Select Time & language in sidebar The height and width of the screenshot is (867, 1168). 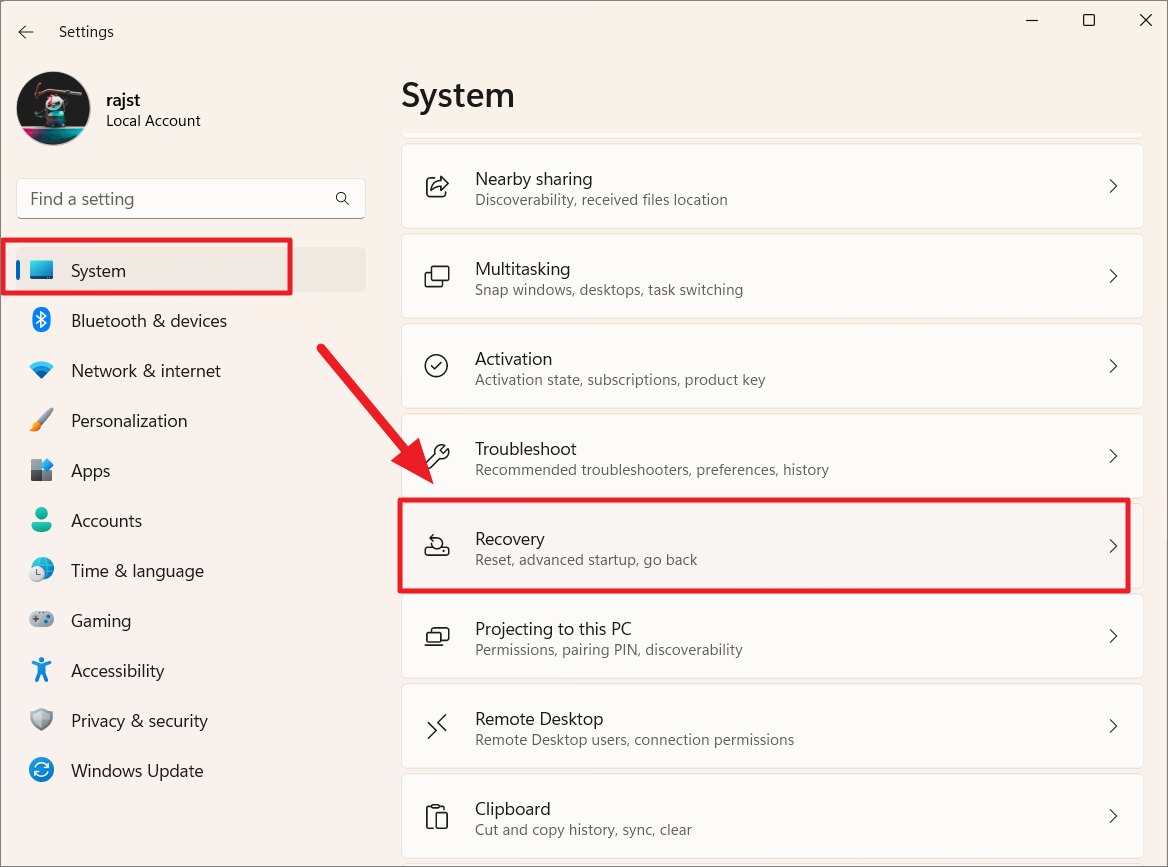pyautogui.click(x=138, y=571)
